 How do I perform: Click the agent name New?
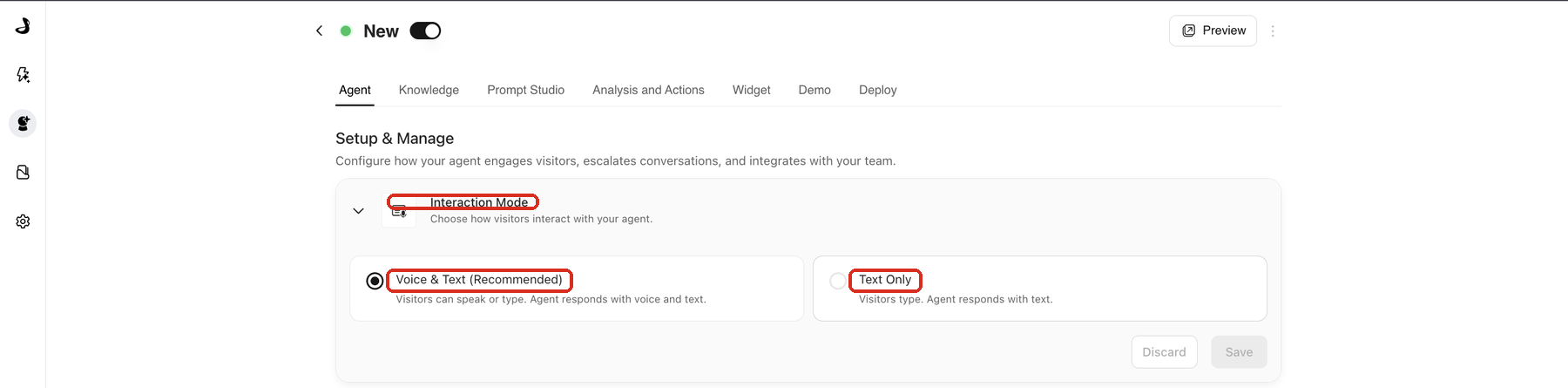(381, 31)
